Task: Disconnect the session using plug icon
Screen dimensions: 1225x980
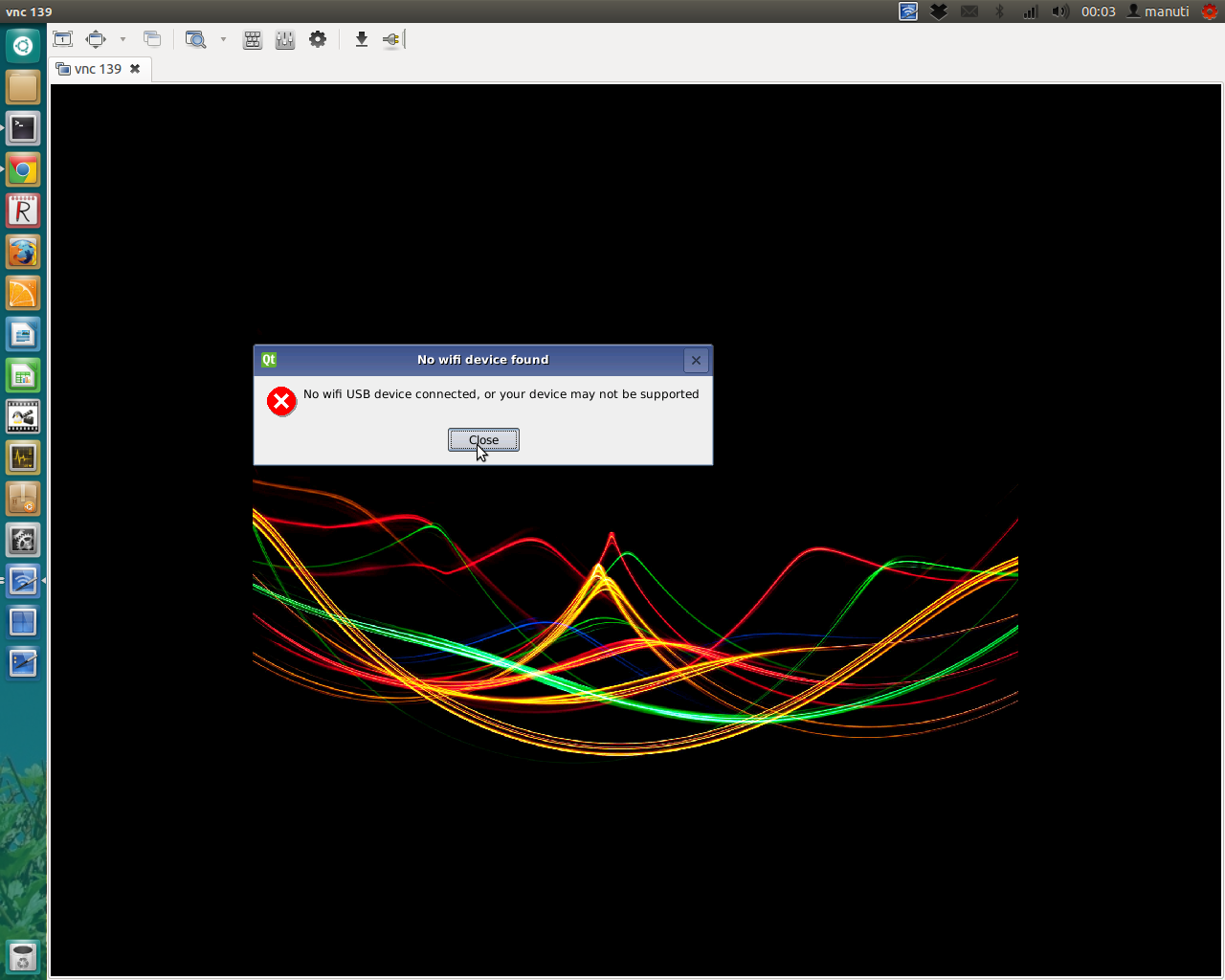Action: point(391,39)
